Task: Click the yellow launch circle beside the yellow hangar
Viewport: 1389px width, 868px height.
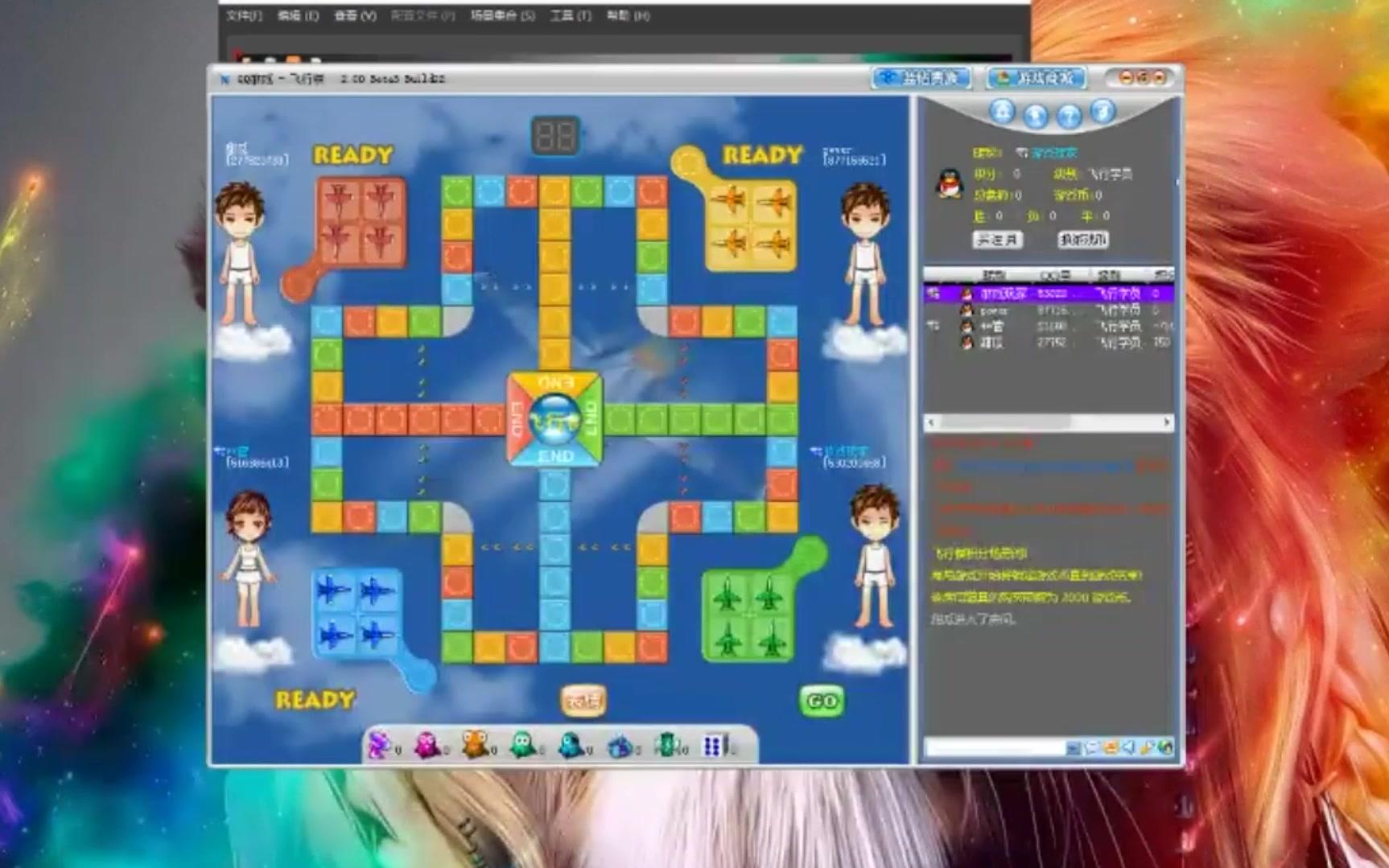Action: pos(687,161)
